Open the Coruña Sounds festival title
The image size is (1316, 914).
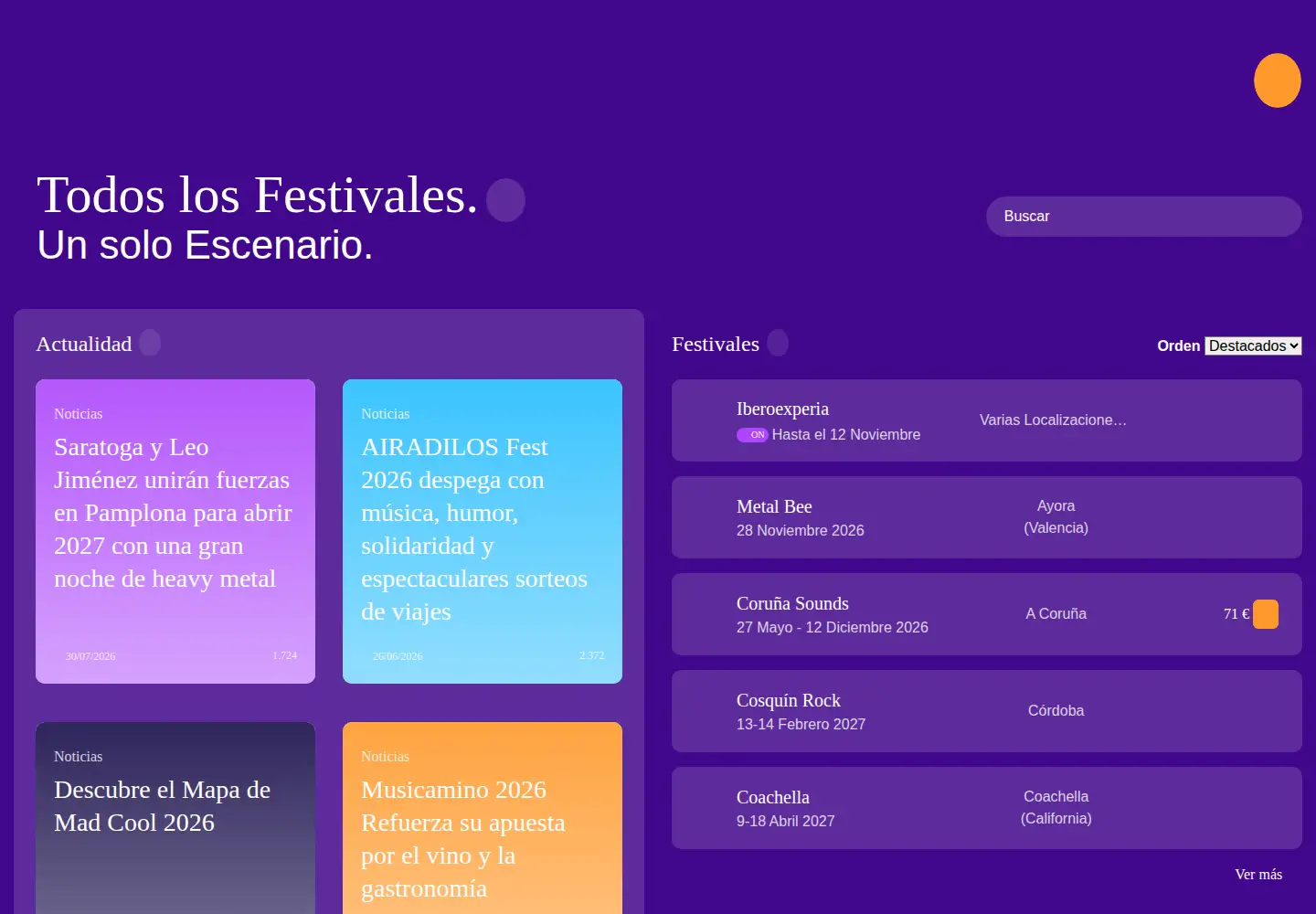coord(792,603)
